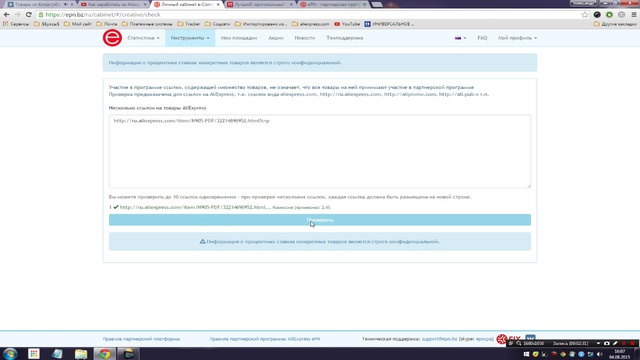This screenshot has height=360, width=640.
Task: Open the recorder app in the taskbar
Action: tap(128, 353)
